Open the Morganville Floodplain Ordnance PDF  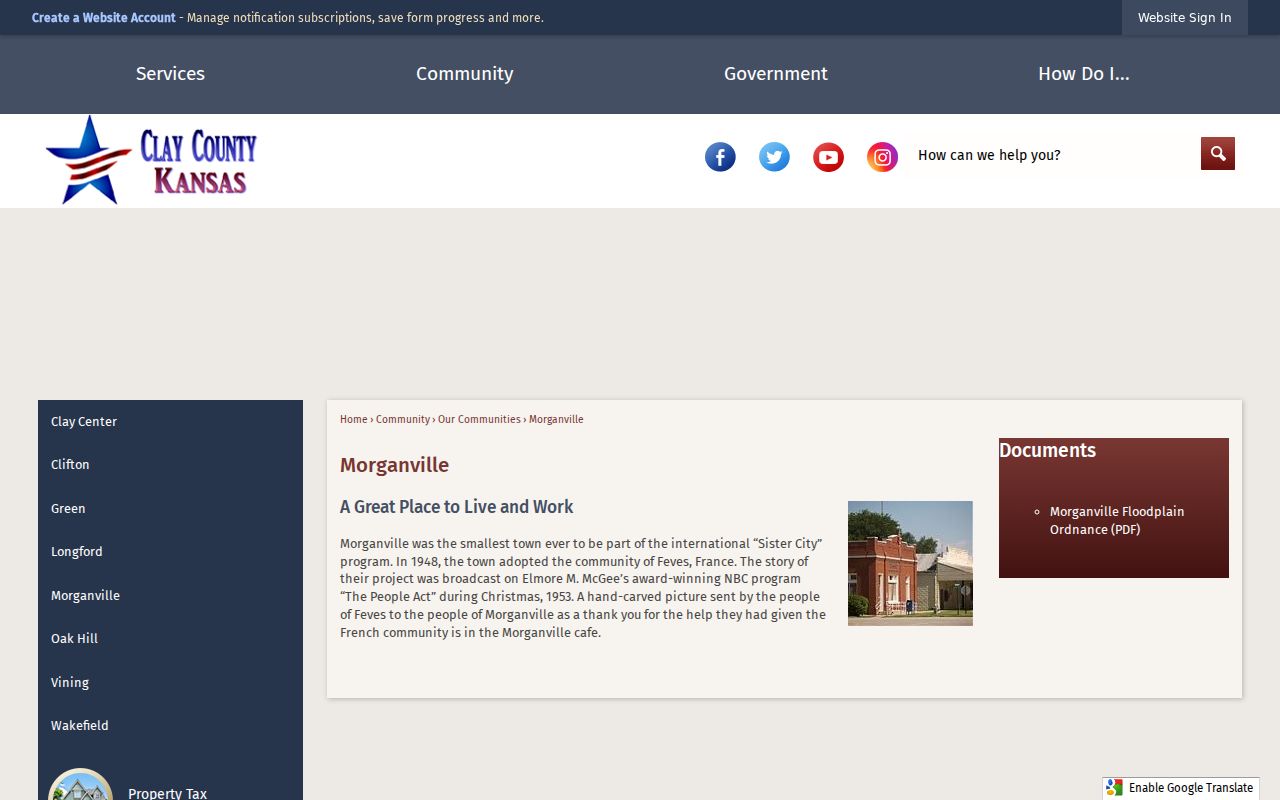[1117, 520]
